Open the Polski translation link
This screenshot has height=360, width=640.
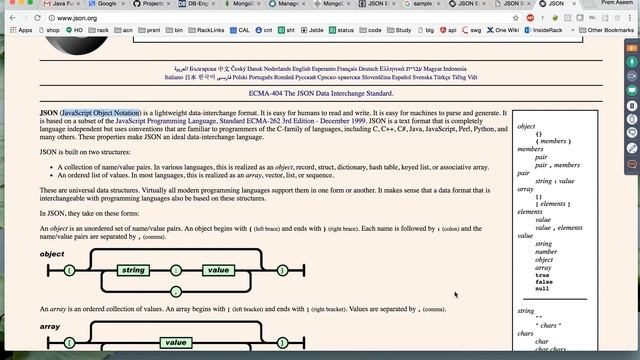click(x=240, y=77)
